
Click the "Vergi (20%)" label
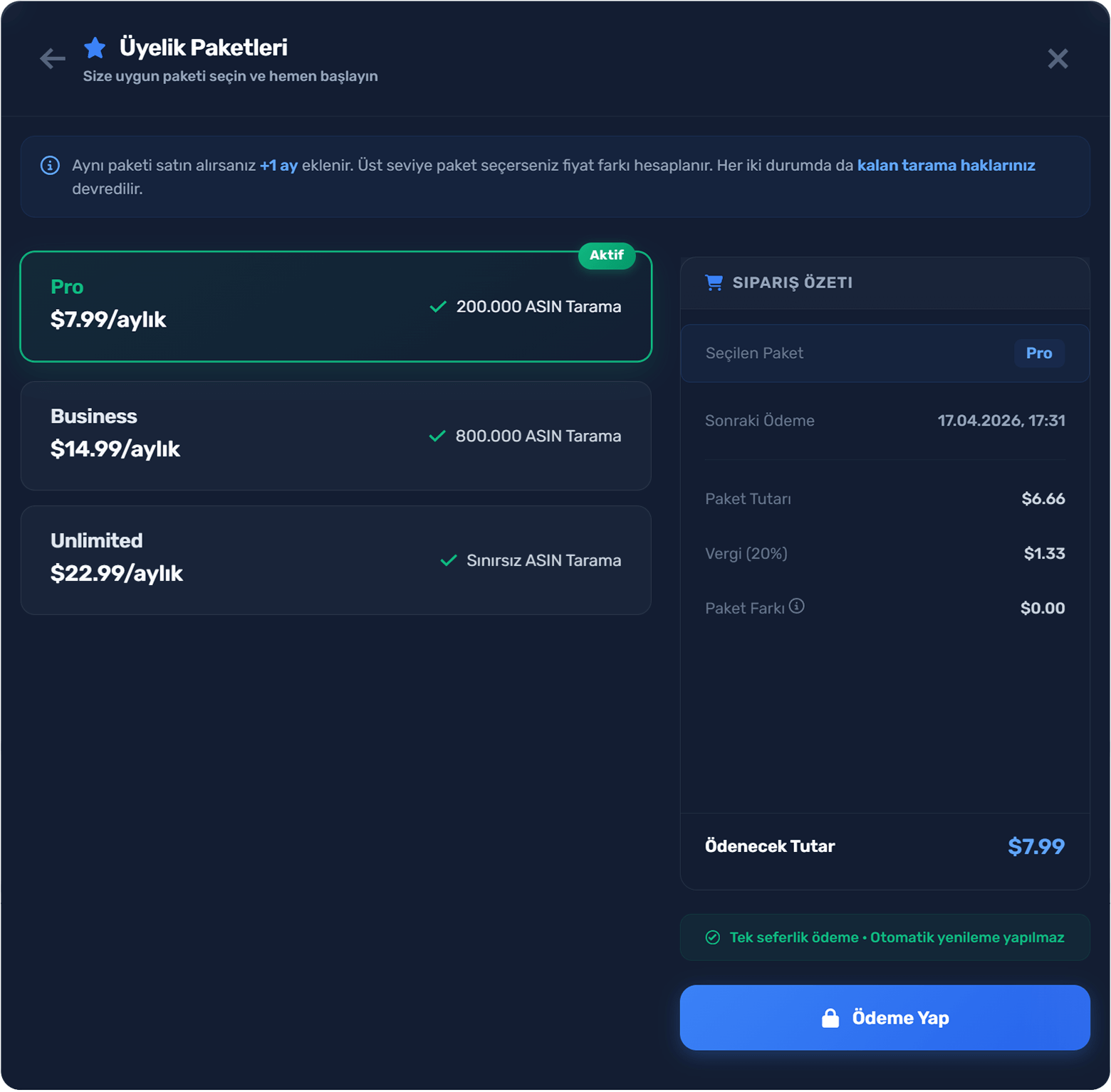(746, 554)
